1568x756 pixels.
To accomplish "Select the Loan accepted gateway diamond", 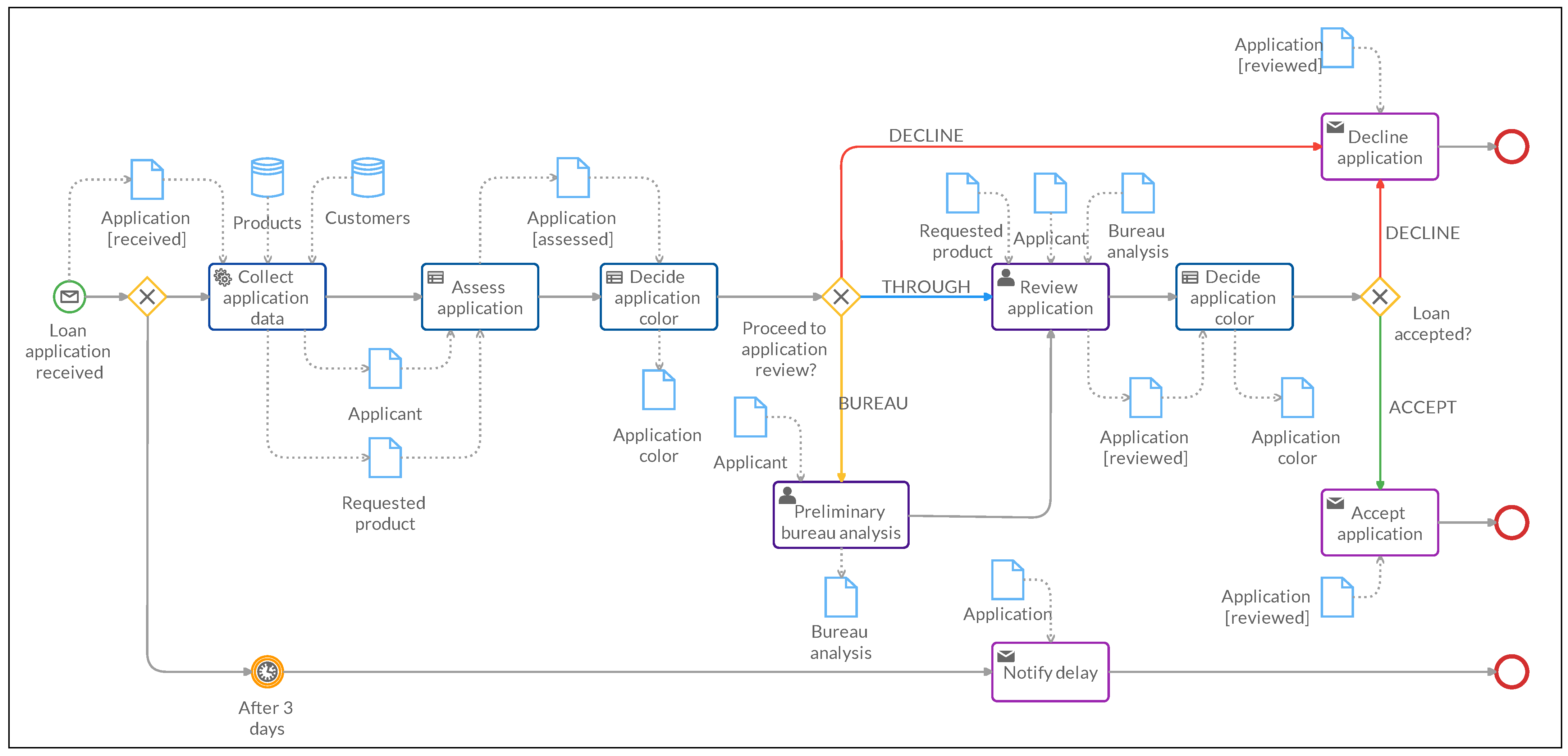I will 1379,297.
